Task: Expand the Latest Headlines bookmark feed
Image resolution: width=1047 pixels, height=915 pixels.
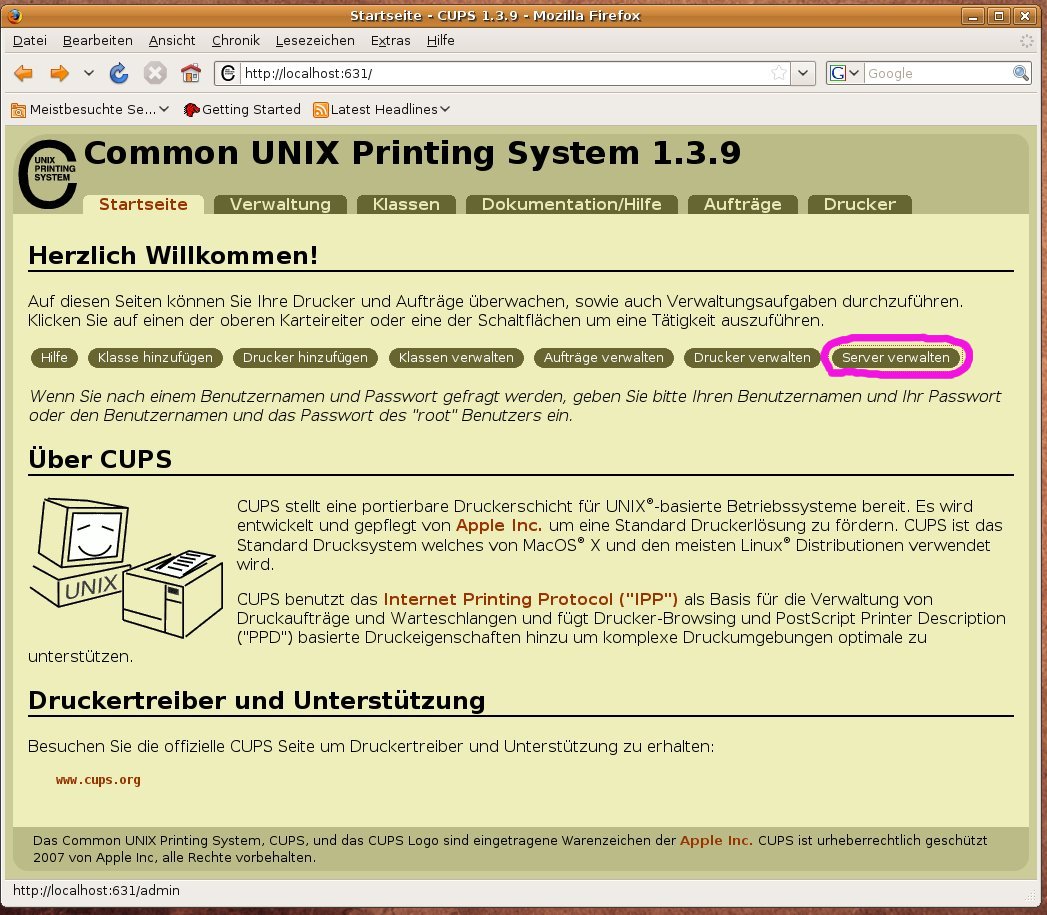Action: click(x=381, y=109)
